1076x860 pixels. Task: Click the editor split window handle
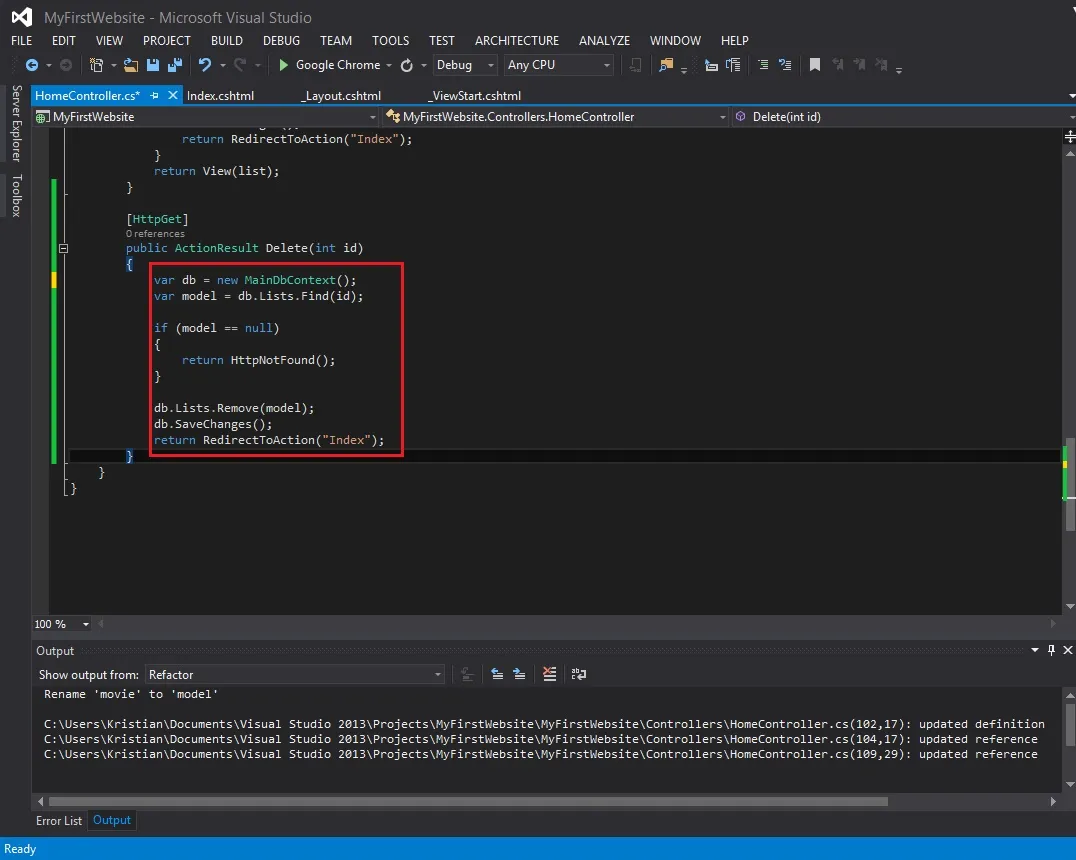point(1070,137)
